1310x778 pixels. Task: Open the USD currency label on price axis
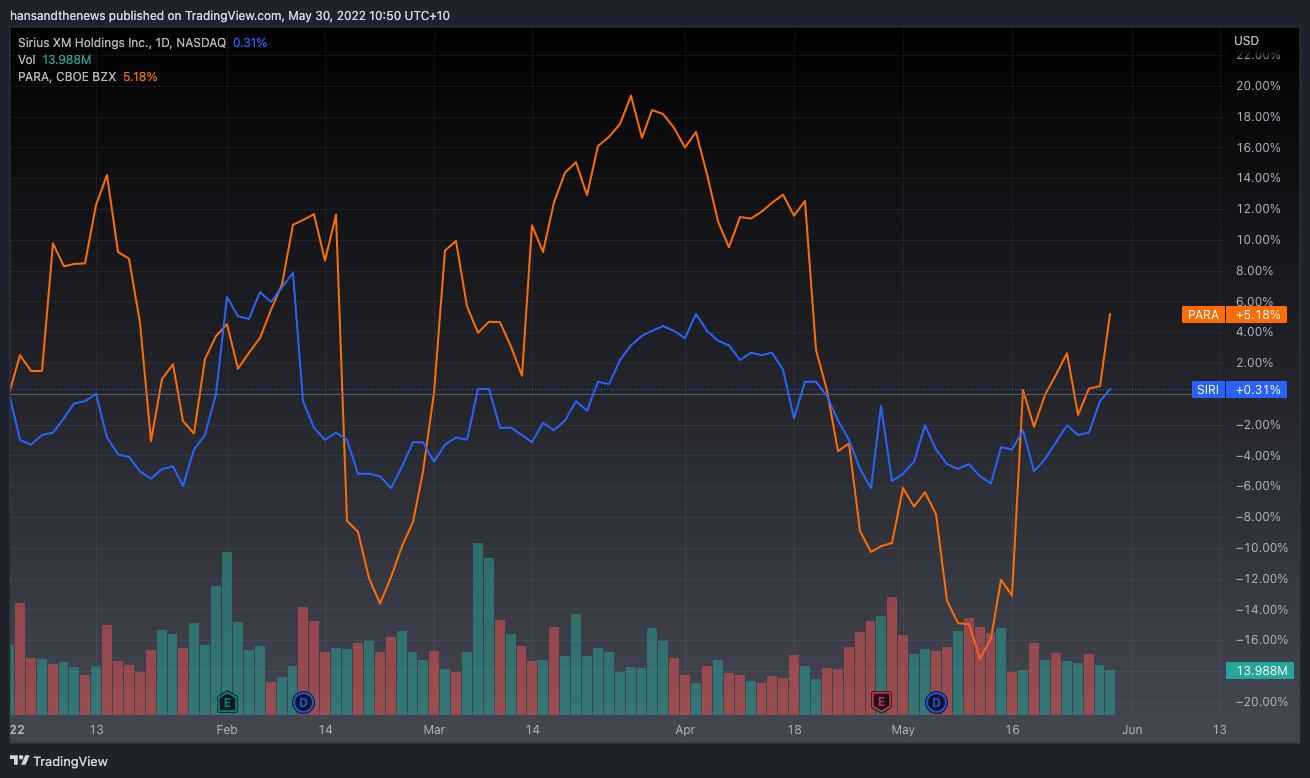point(1246,41)
